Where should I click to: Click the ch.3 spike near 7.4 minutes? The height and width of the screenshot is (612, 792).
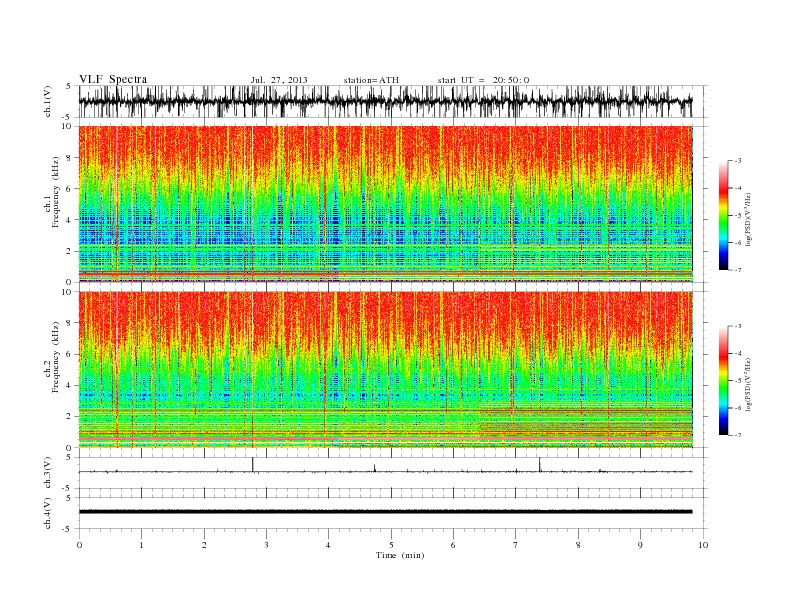pos(540,465)
